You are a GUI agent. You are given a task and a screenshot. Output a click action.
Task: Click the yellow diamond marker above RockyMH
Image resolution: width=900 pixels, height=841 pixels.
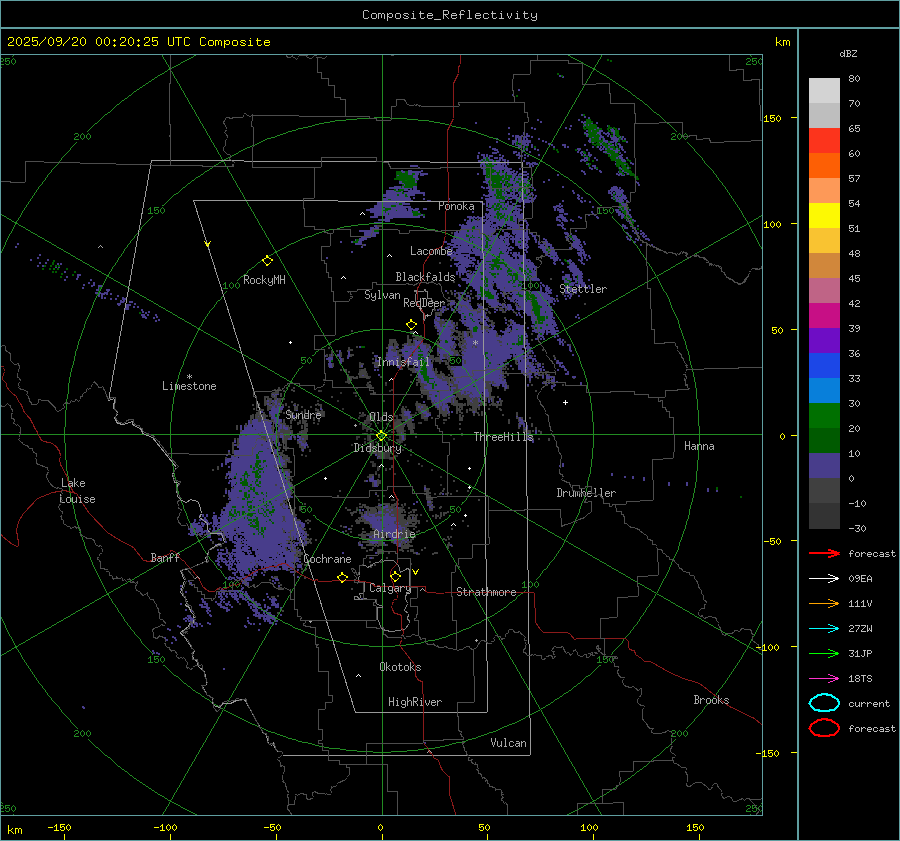point(267,260)
